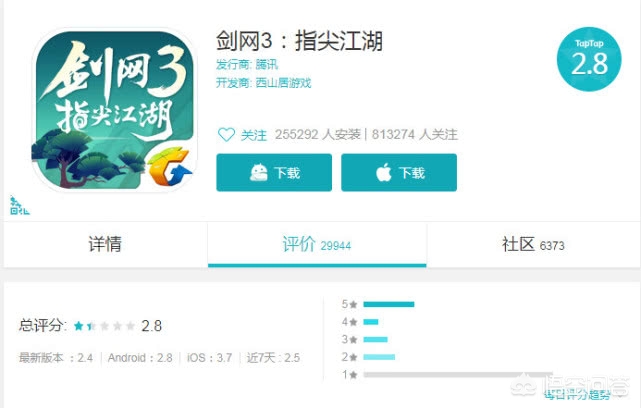
Task: Click the 5-star rating bar
Action: (389, 304)
